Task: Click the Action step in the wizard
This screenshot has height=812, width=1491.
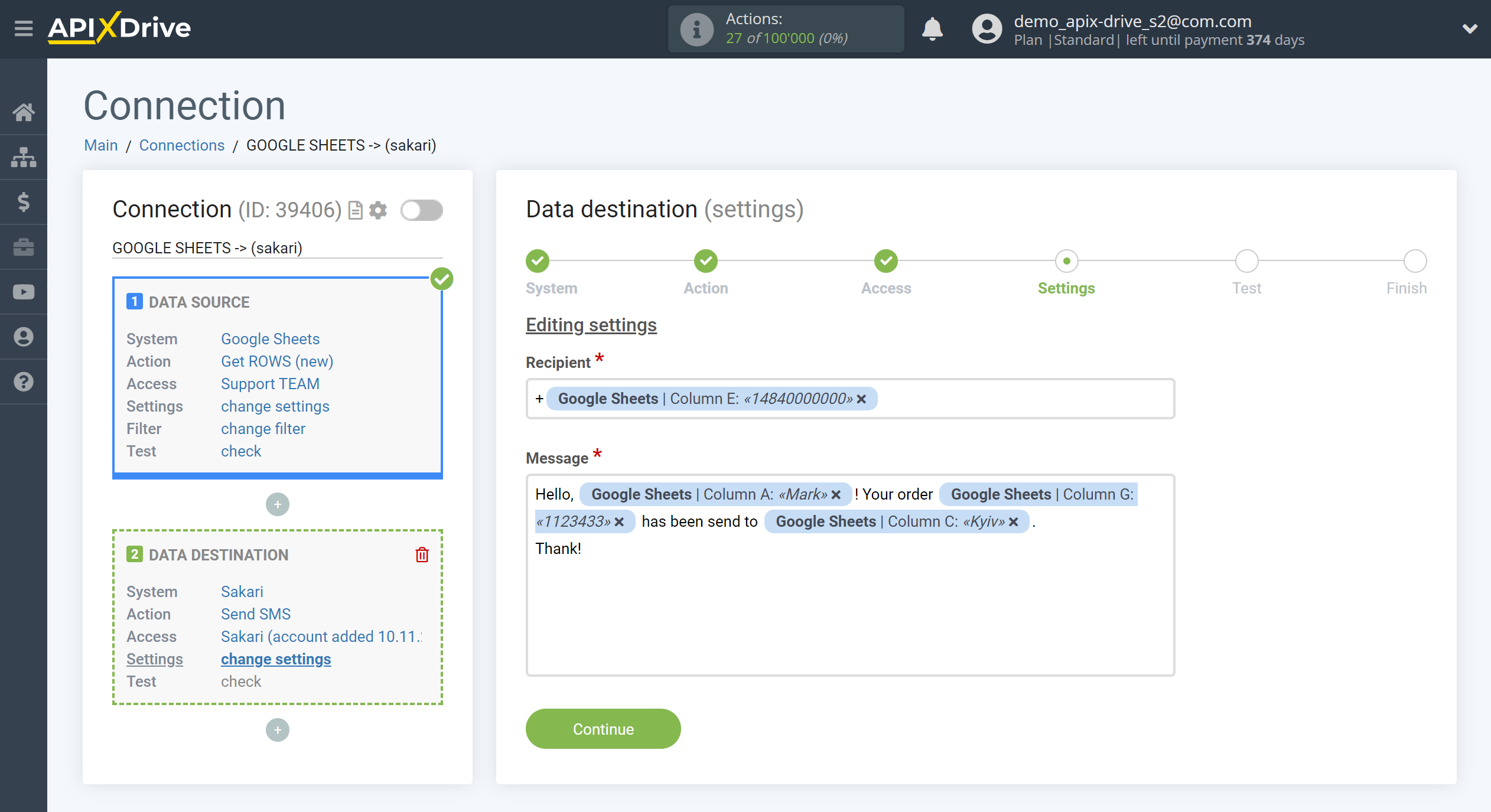Action: pos(706,261)
